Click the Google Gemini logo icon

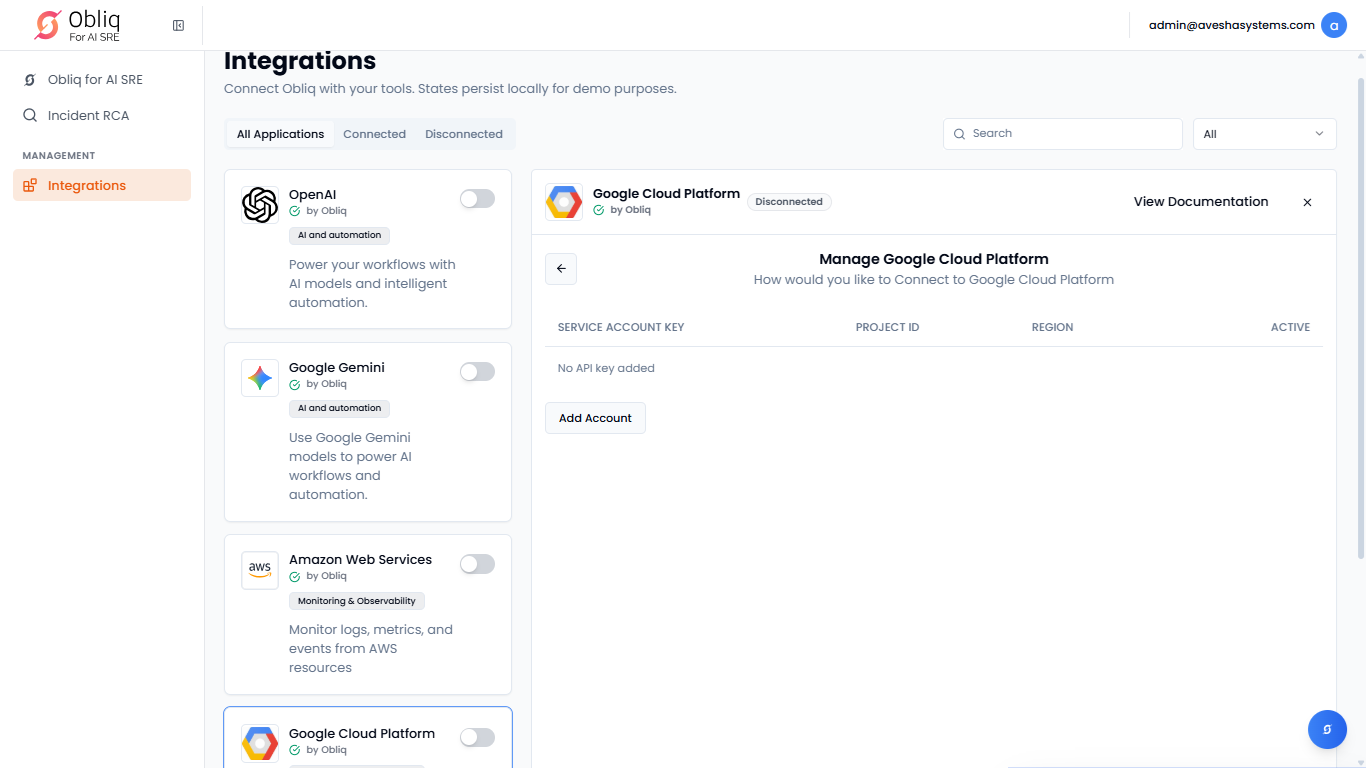[260, 378]
